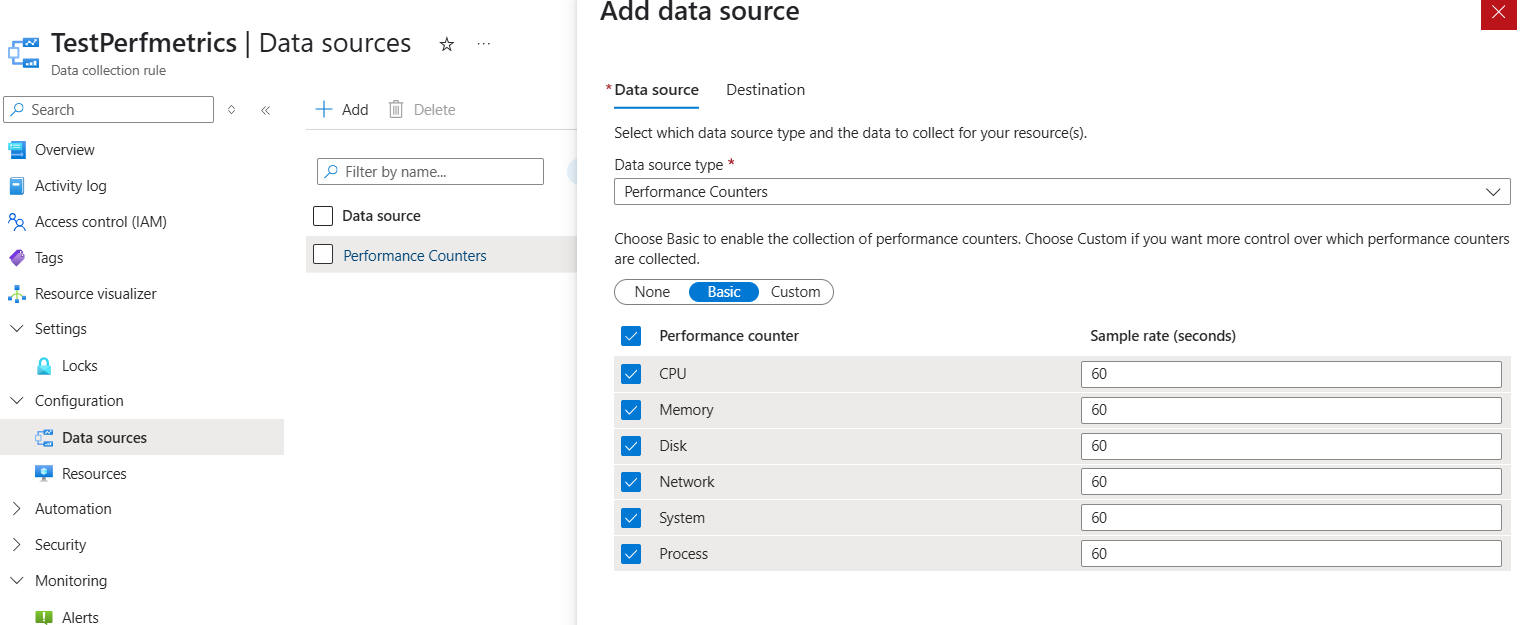This screenshot has width=1525, height=625.
Task: Open Overview in the sidebar
Action: [65, 150]
